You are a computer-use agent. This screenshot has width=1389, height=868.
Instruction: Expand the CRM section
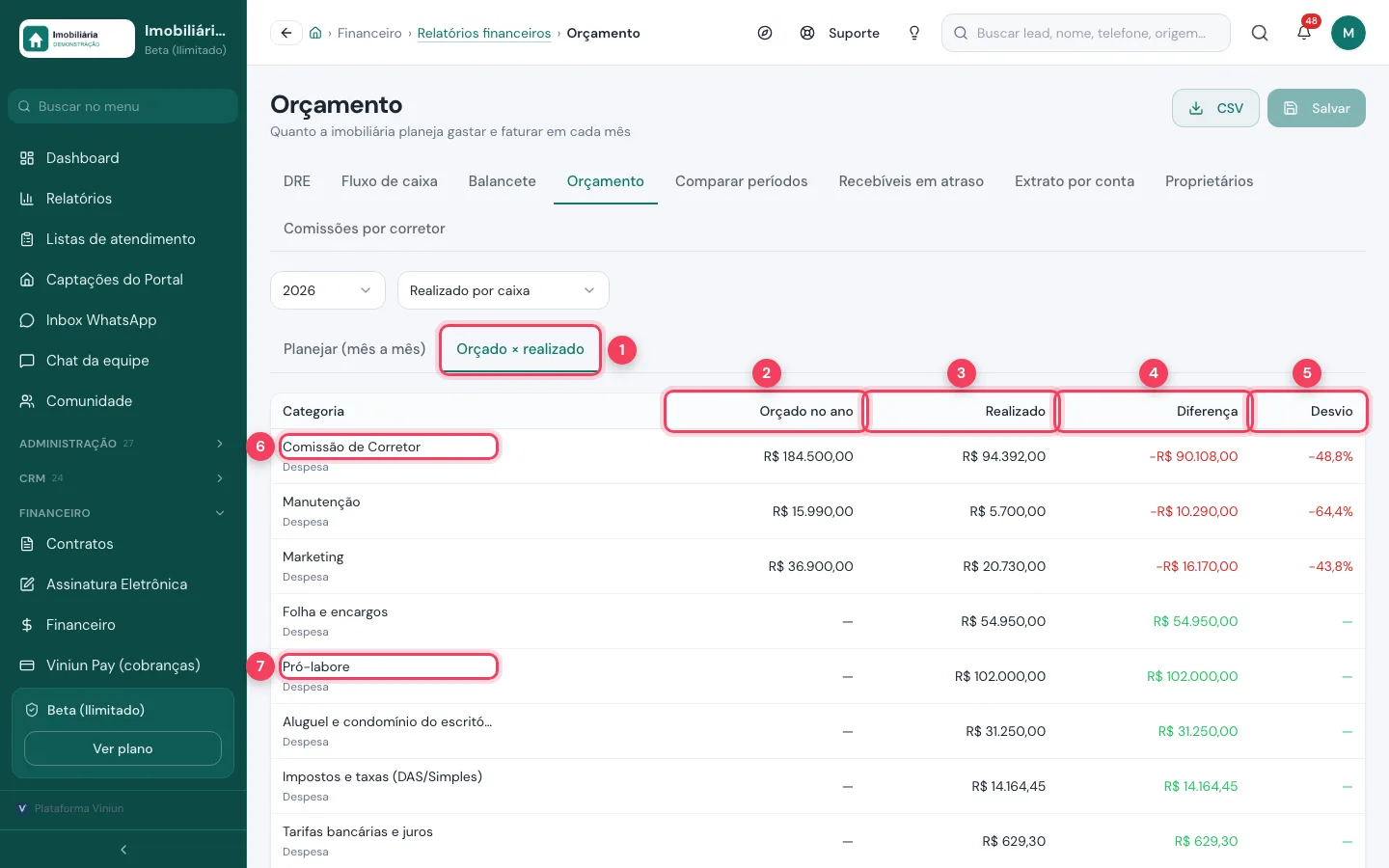tap(123, 478)
